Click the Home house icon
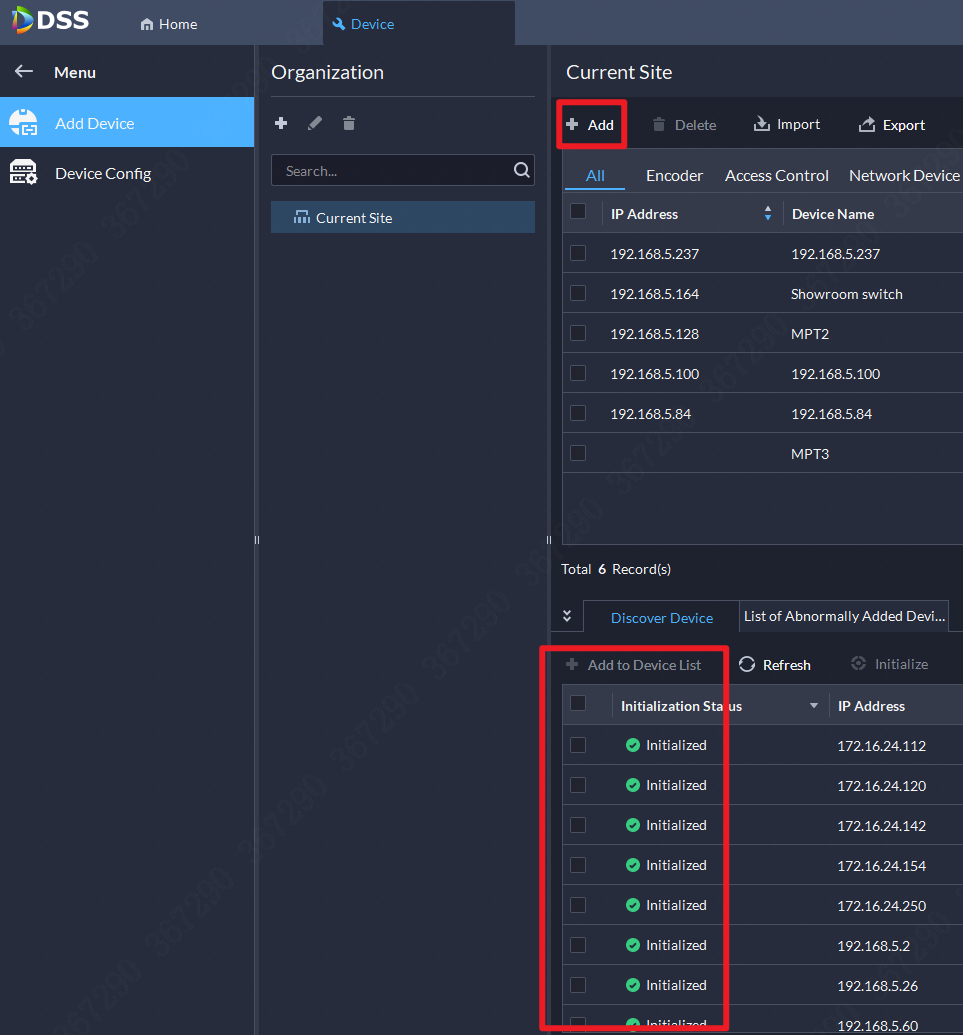Viewport: 963px width, 1035px height. coord(147,24)
